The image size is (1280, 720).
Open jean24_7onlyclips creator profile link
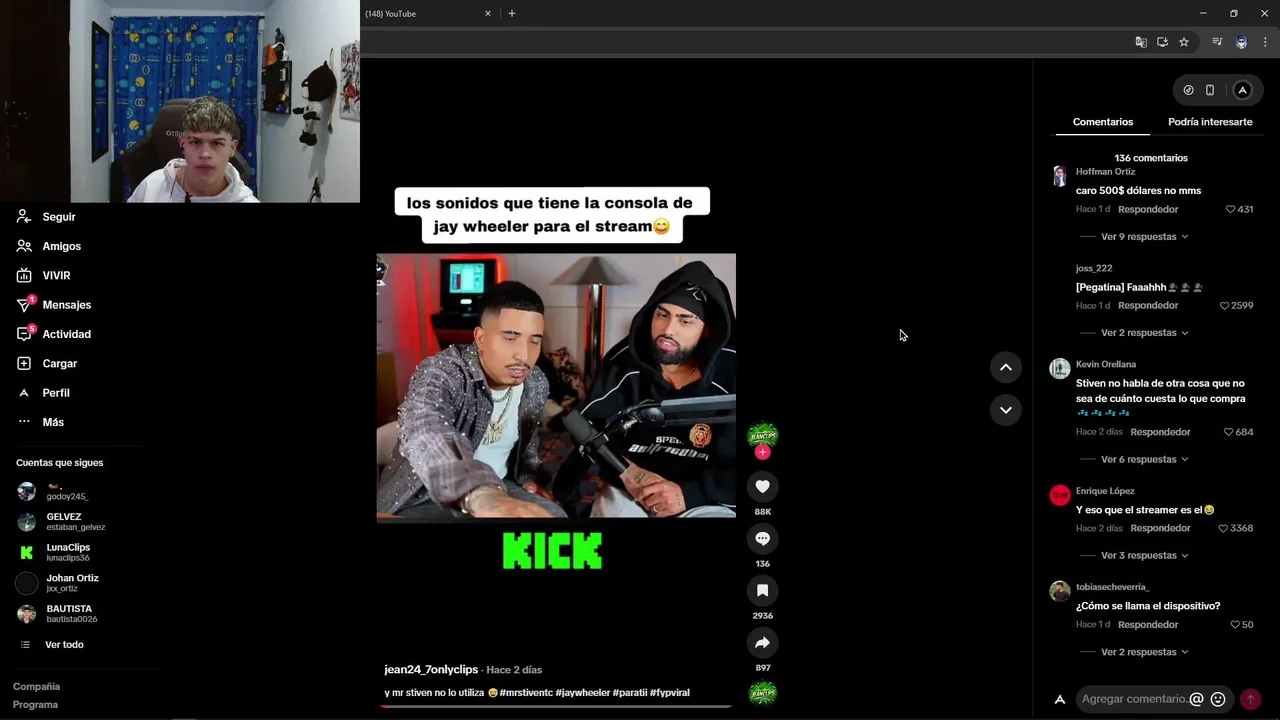tap(431, 669)
